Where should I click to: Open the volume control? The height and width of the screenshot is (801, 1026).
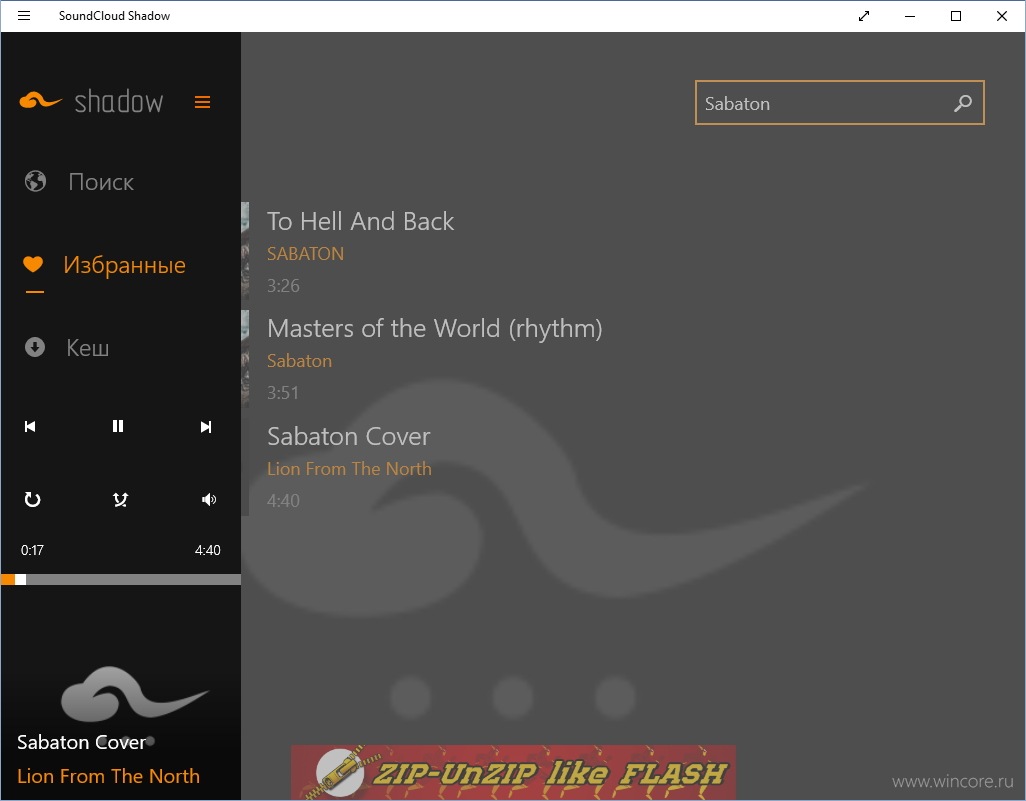tap(209, 499)
